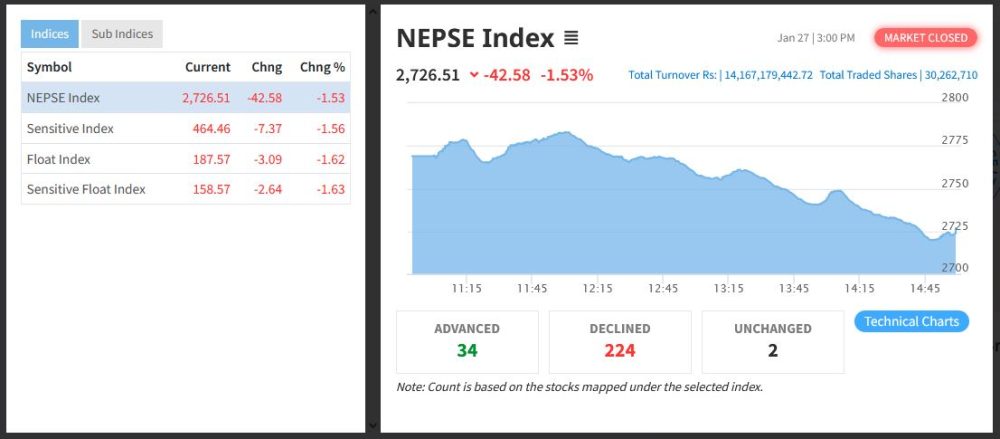Screen dimensions: 1000x439
Task: Click the red down arrow next to -42.58
Action: pos(473,75)
